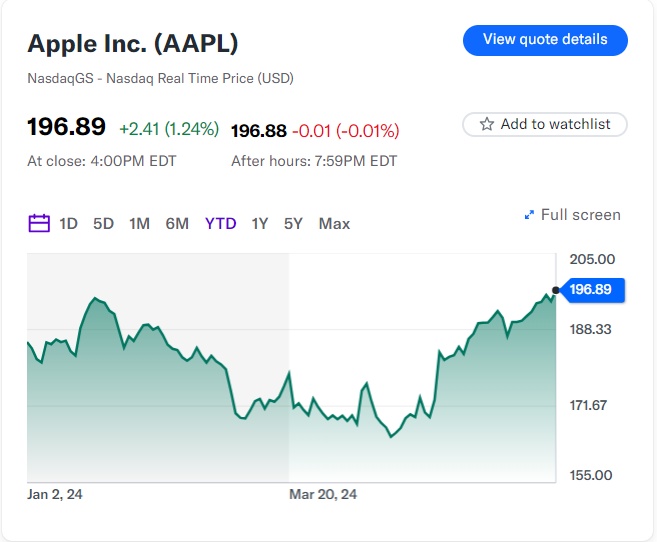Image resolution: width=657 pixels, height=542 pixels.
Task: Click the star icon beside Add to watchlist
Action: pyautogui.click(x=487, y=124)
